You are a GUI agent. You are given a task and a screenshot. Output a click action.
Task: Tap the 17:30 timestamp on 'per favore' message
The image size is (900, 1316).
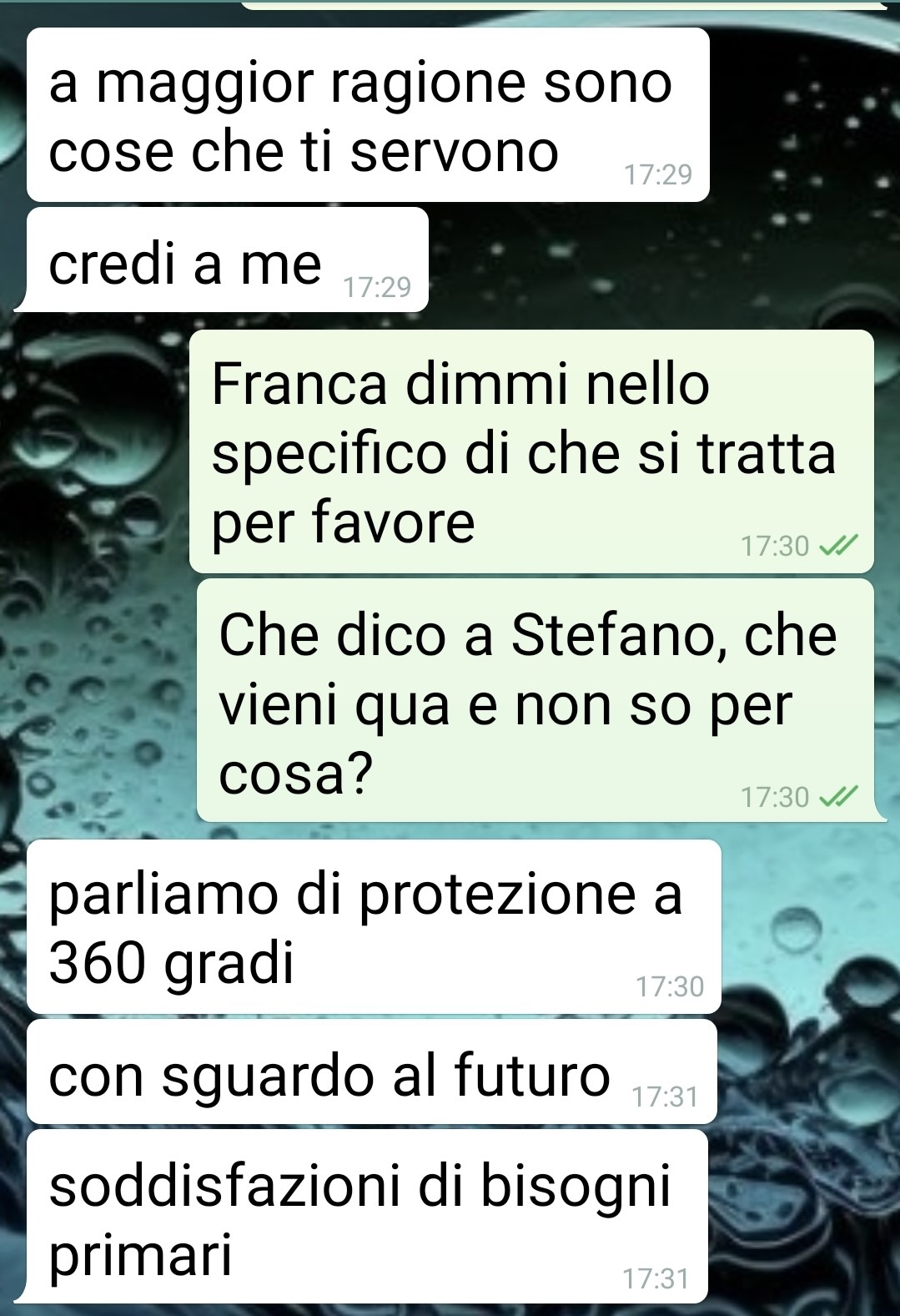775,547
